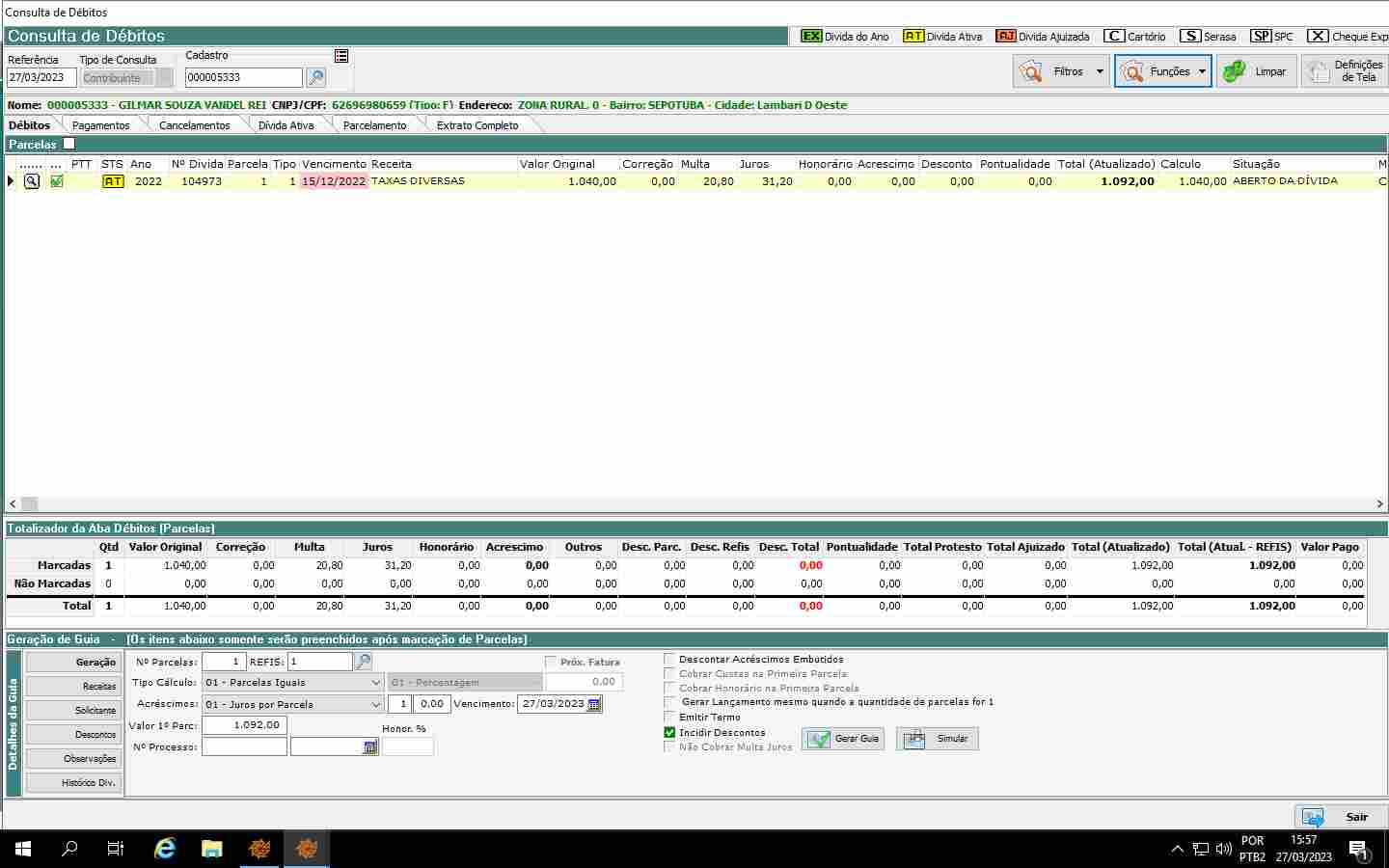Enable Emitir Termo checkbox
This screenshot has height=868, width=1389.
pyautogui.click(x=669, y=717)
